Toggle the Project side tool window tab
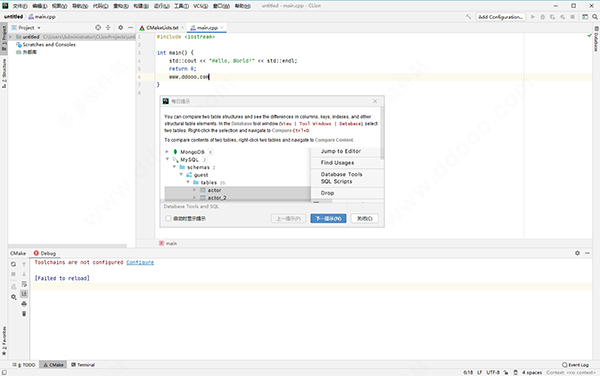Viewport: 600px width, 376px height. pos(4,38)
